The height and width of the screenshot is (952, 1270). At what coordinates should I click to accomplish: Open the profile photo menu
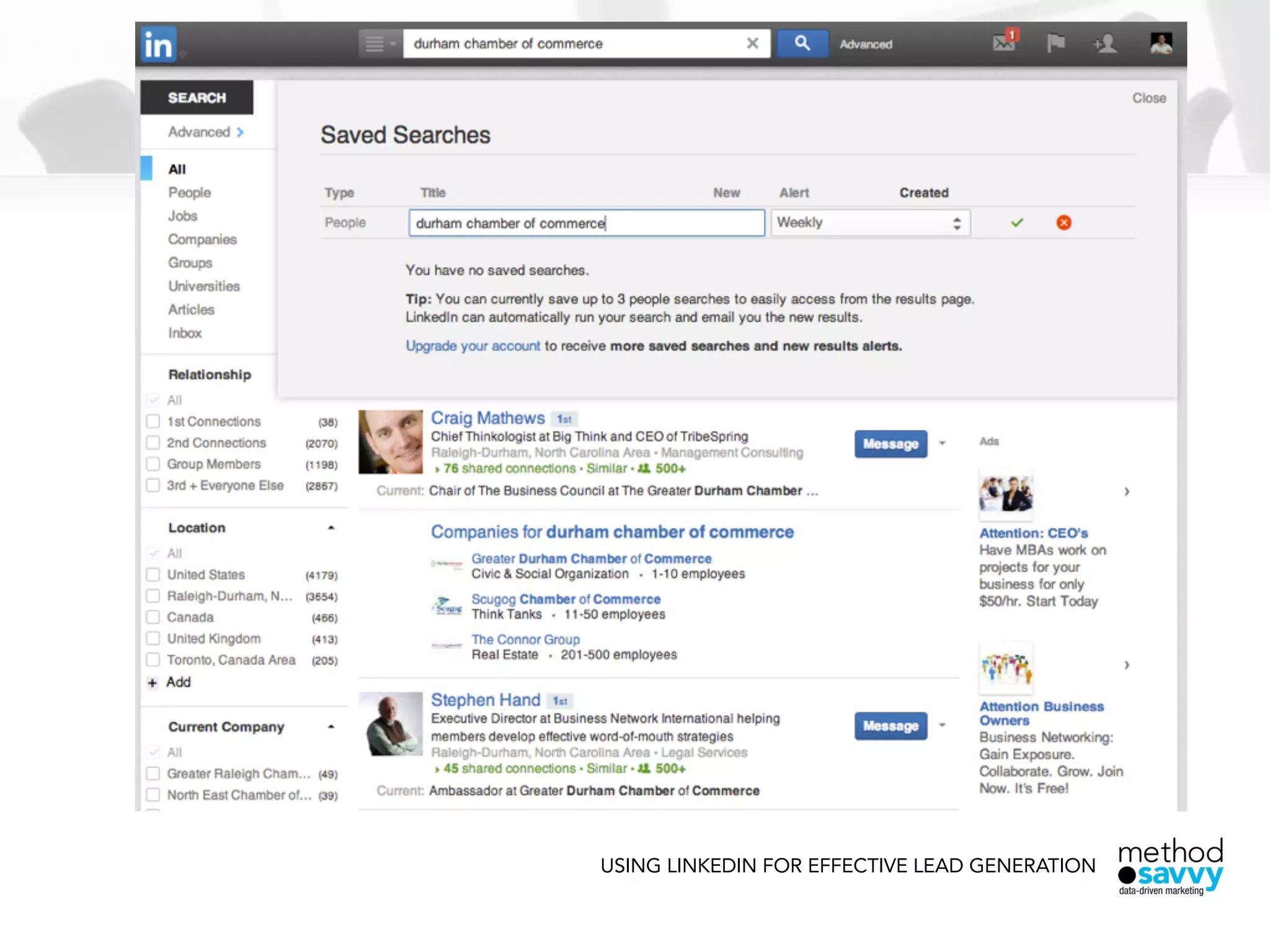1161,43
